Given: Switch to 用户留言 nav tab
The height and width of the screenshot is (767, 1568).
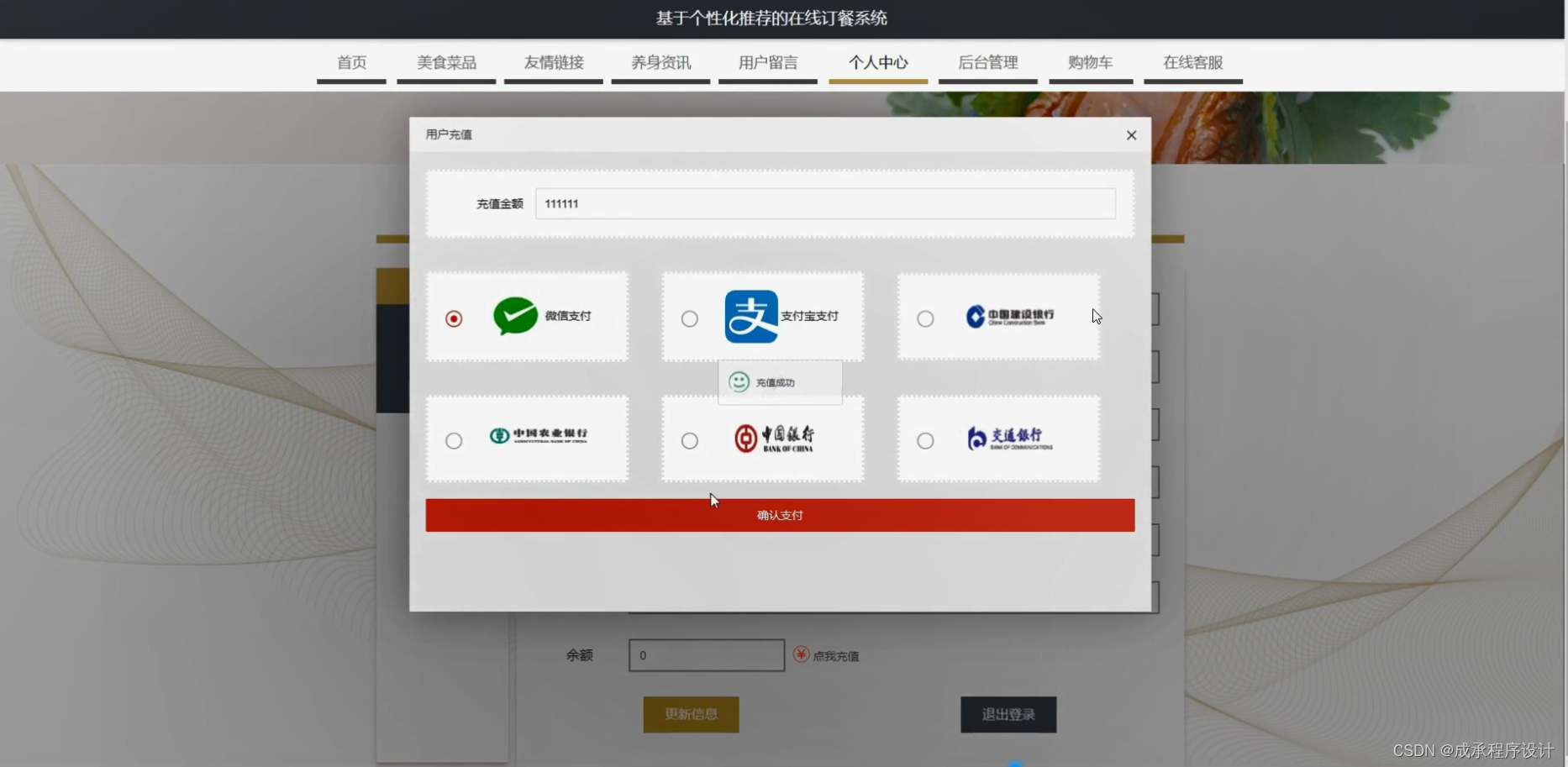Looking at the screenshot, I should click(768, 63).
